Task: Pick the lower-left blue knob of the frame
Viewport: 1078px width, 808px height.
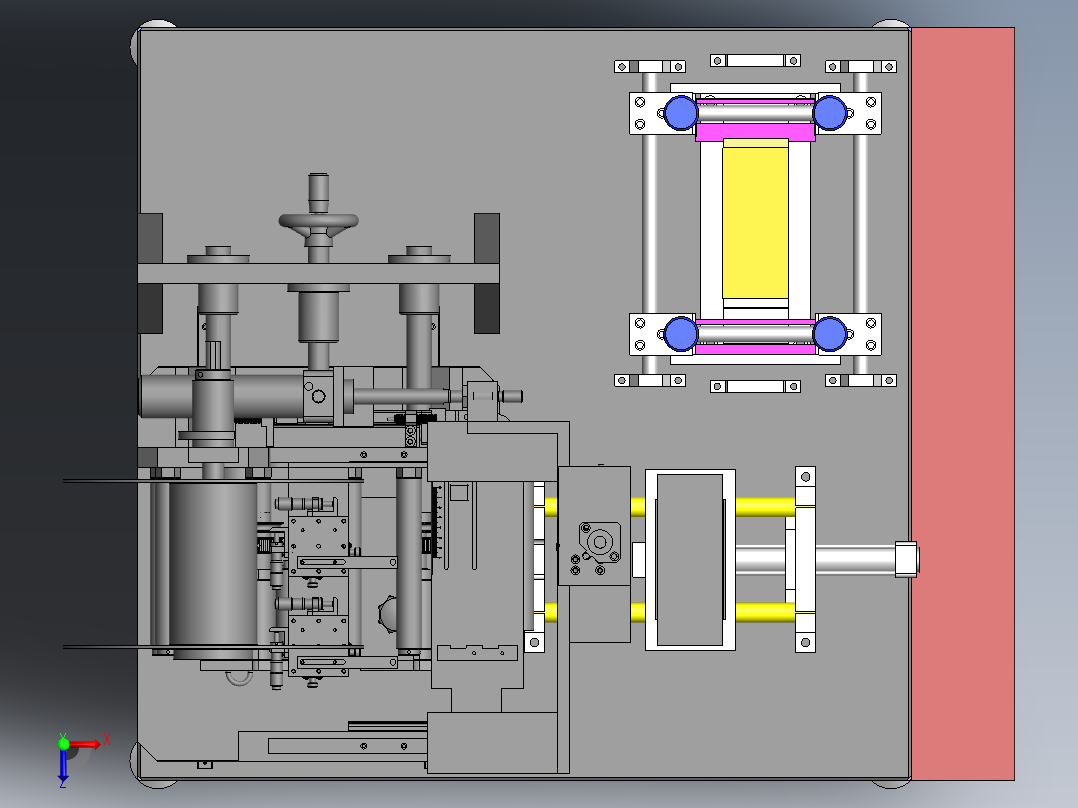Action: coord(681,334)
